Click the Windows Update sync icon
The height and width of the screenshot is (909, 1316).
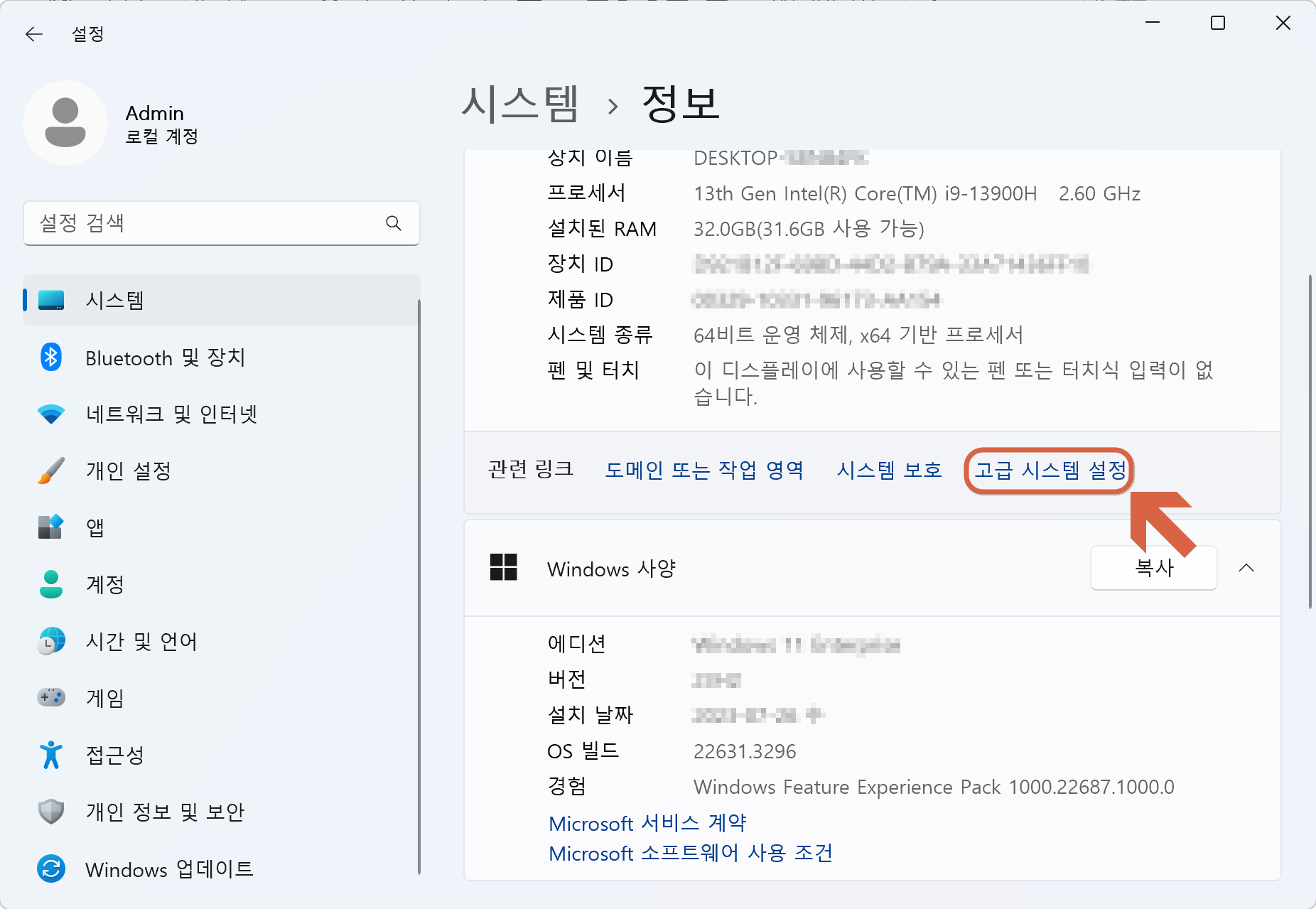coord(51,868)
